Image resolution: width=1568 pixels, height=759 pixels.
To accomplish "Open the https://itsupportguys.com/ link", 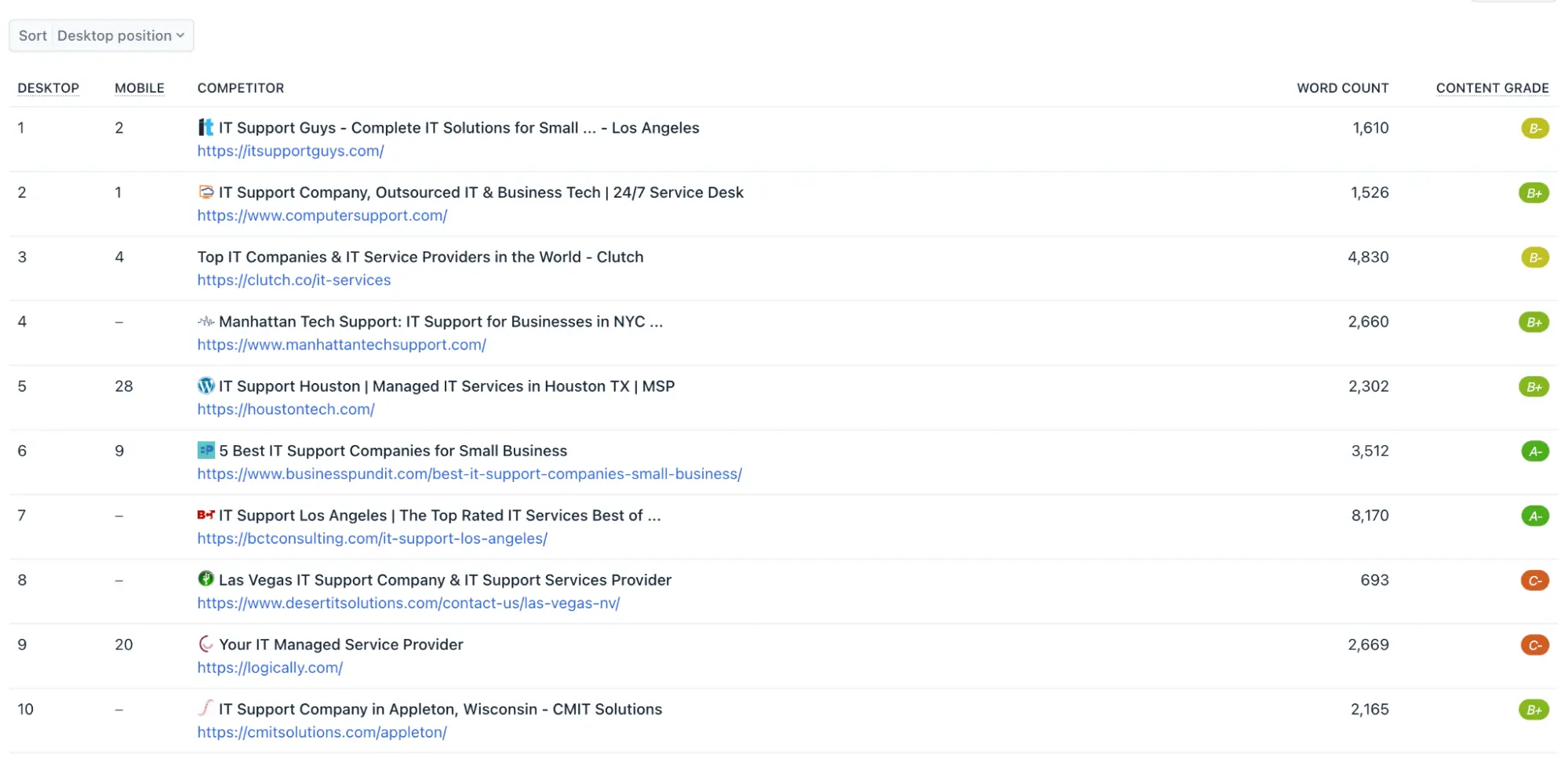I will point(290,151).
